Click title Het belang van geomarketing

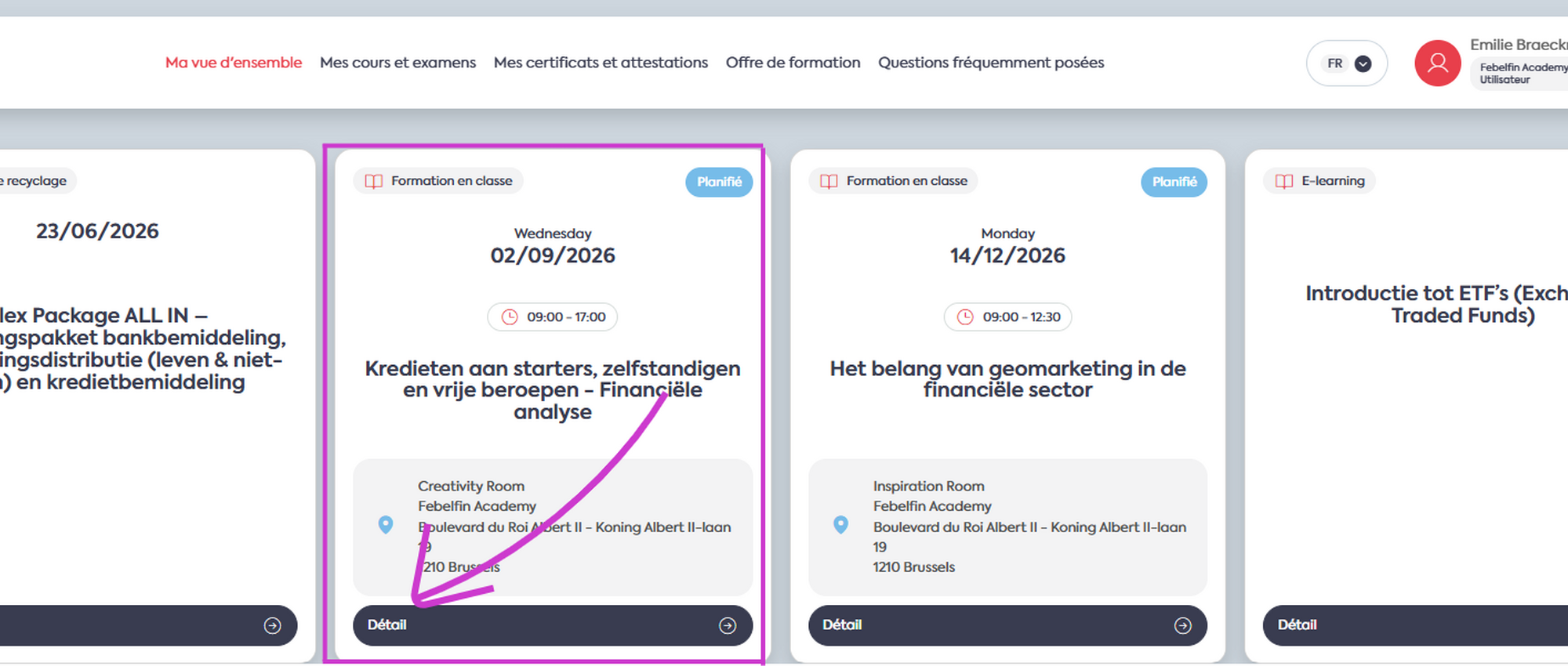1007,379
